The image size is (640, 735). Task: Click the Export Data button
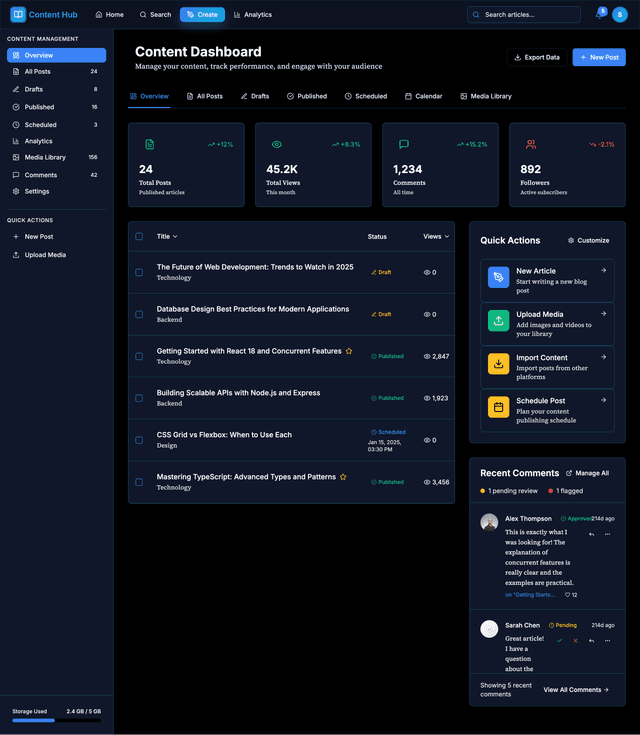(536, 57)
